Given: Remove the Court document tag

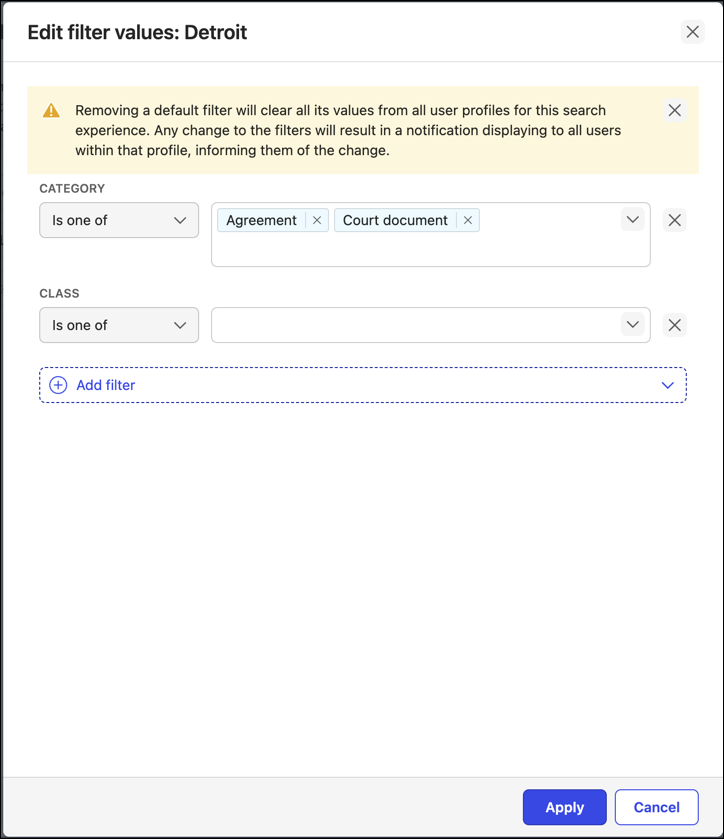Looking at the screenshot, I should (467, 220).
